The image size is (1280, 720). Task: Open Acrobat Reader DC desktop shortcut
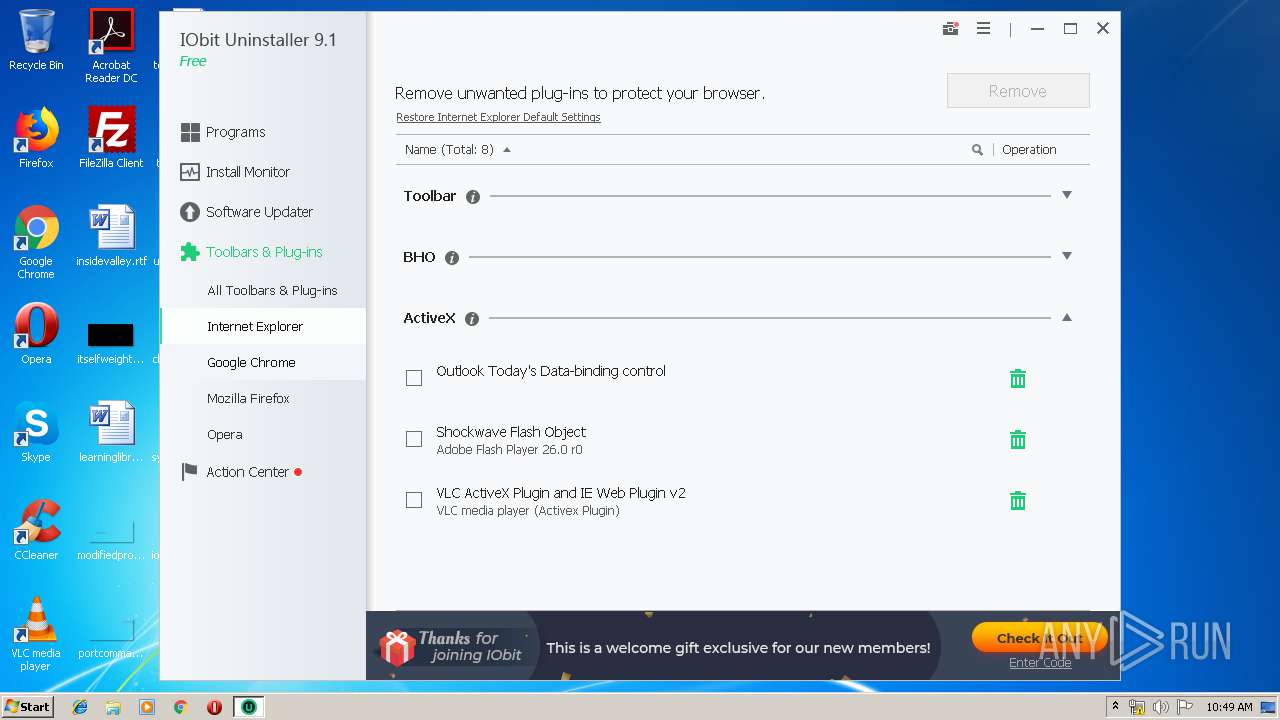(x=111, y=46)
